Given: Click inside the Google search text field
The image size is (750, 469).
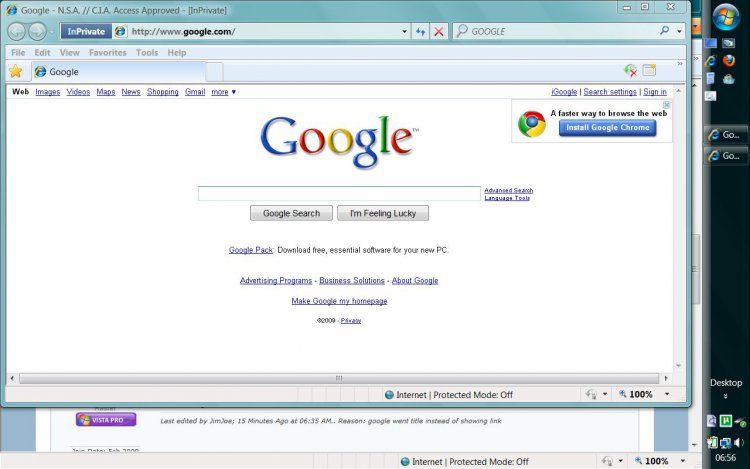Looking at the screenshot, I should tap(339, 194).
